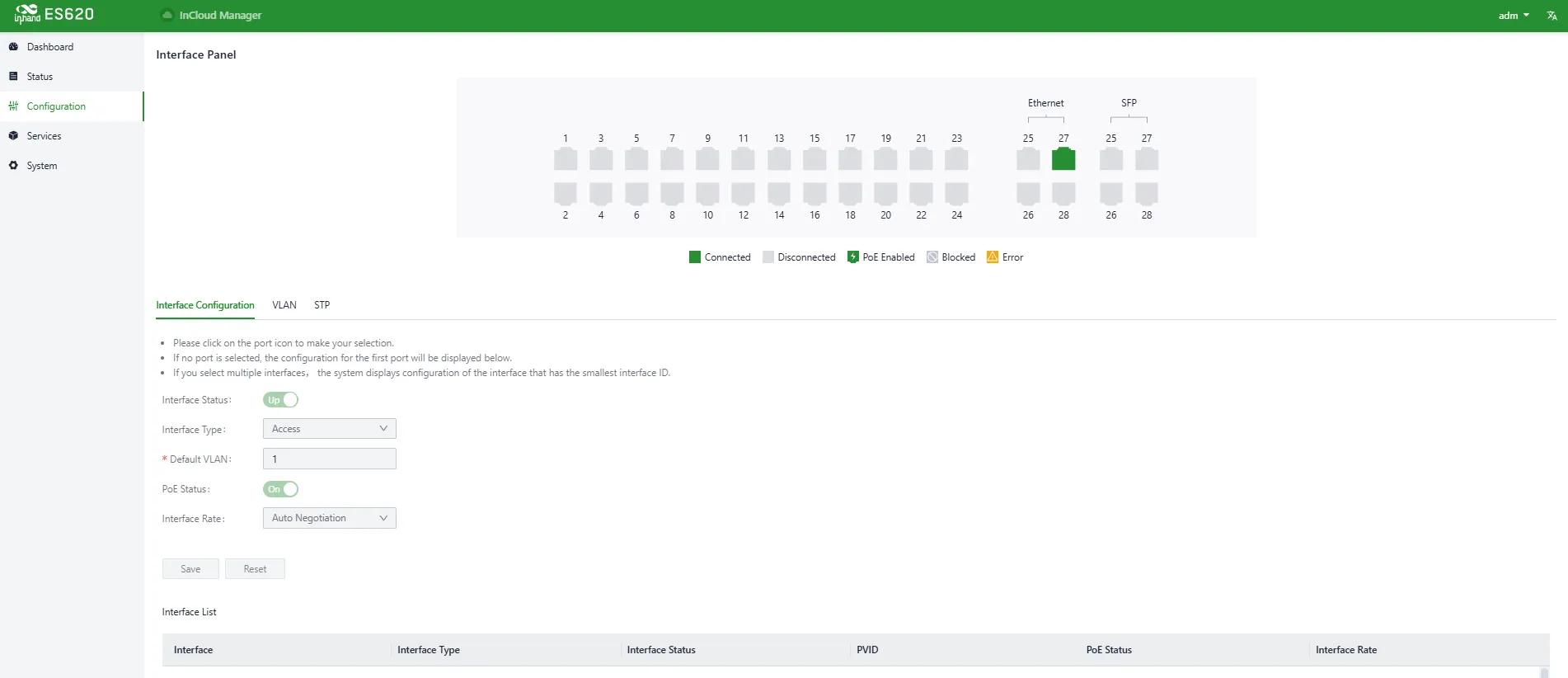The height and width of the screenshot is (678, 1568).
Task: Click the Default VLAN input field
Action: [330, 459]
